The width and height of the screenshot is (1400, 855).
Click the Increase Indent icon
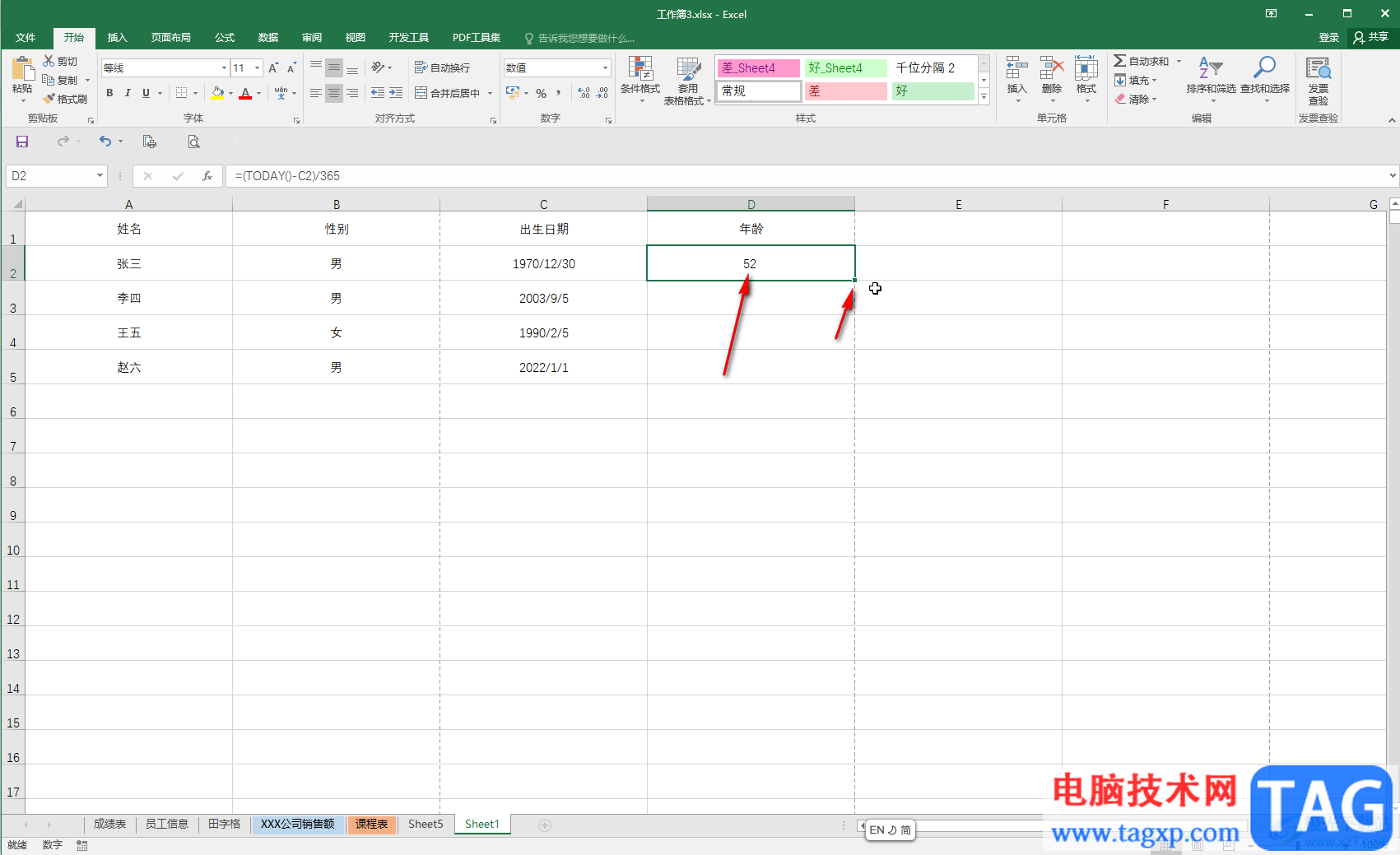pyautogui.click(x=396, y=93)
